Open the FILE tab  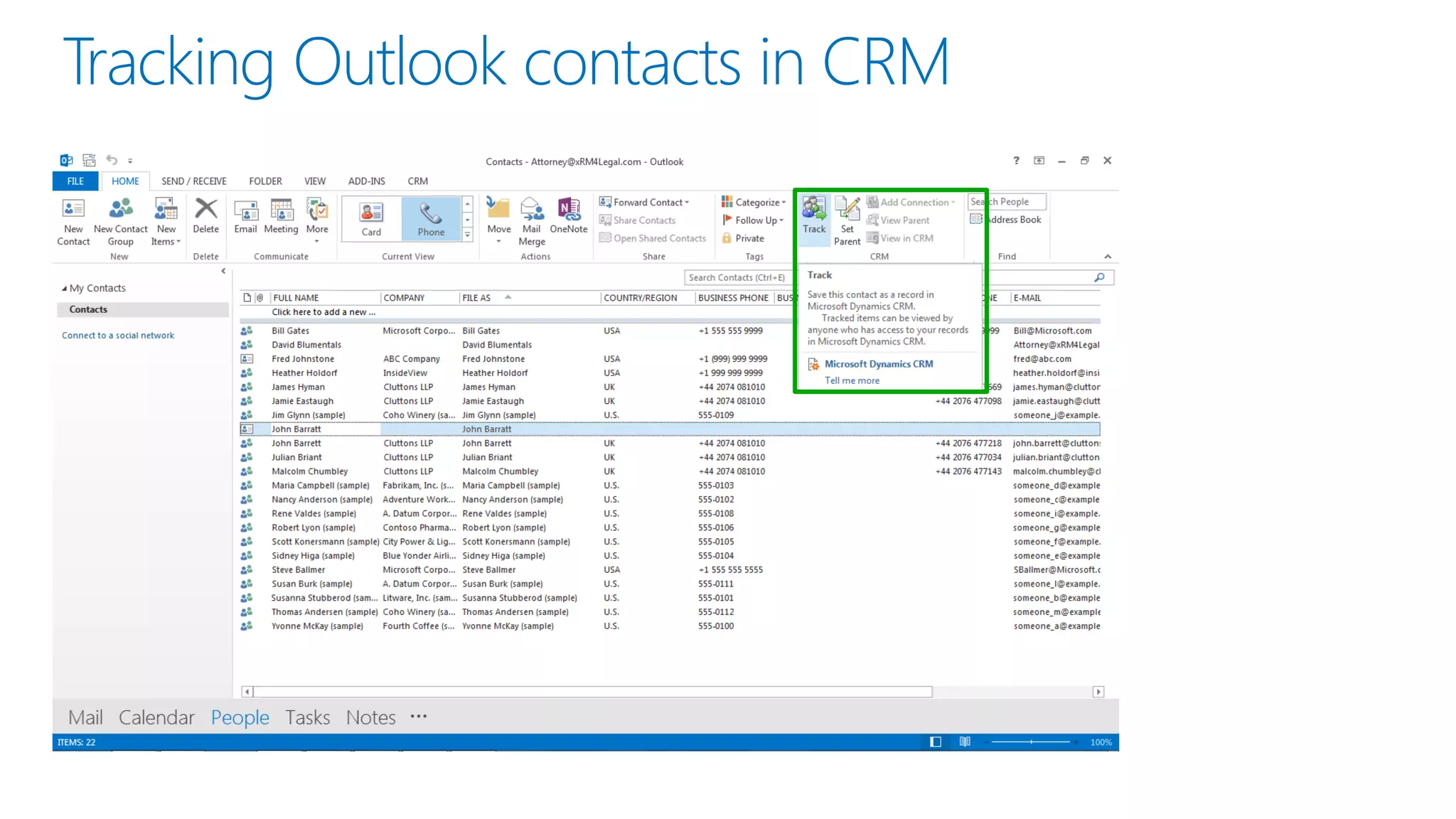(x=75, y=181)
